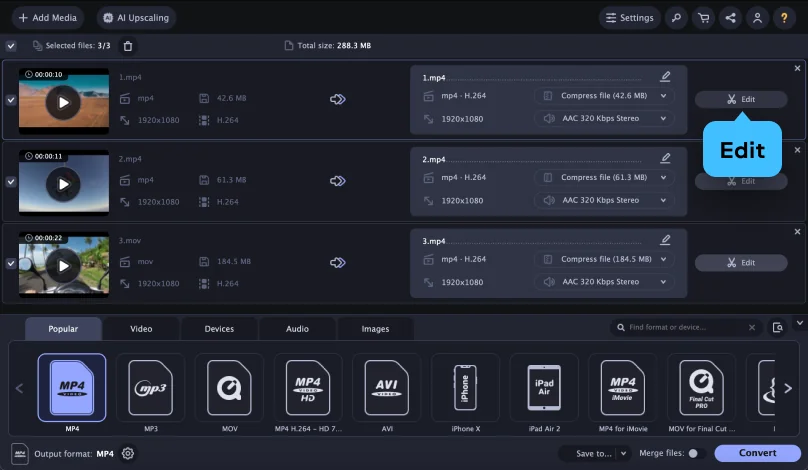Screen dimensions: 808x470
Task: Click the Add Media button
Action: click(49, 18)
